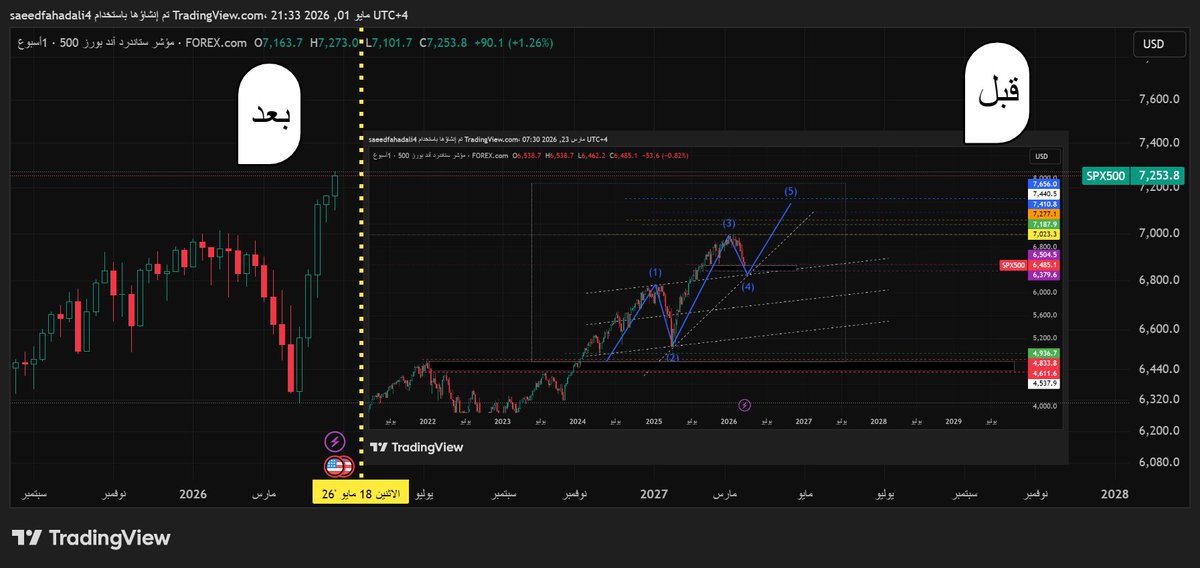Click the FOREX.com source label in the legend
The height and width of the screenshot is (568, 1200).
click(x=217, y=44)
